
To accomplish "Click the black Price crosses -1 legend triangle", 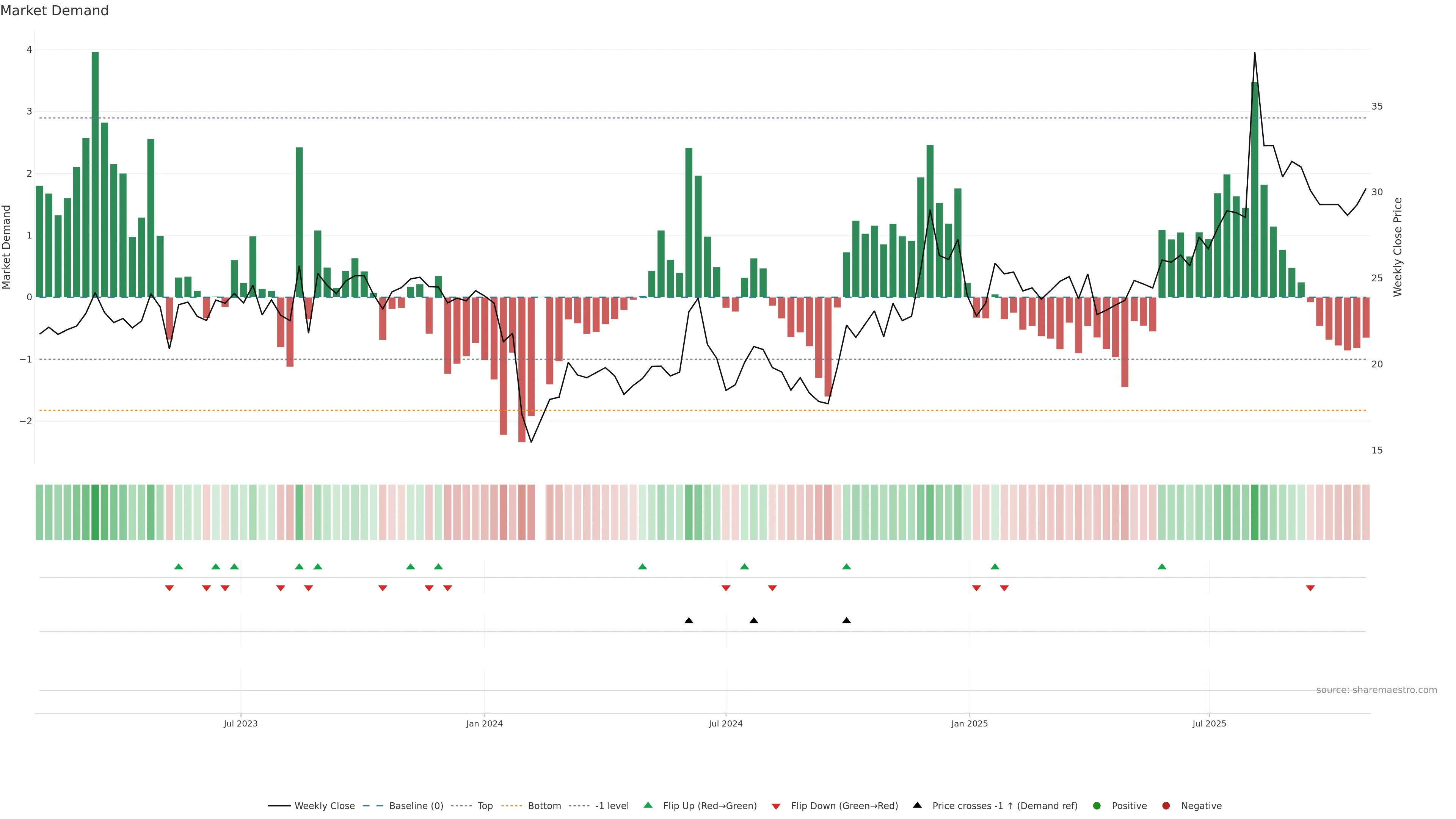I will point(917,805).
